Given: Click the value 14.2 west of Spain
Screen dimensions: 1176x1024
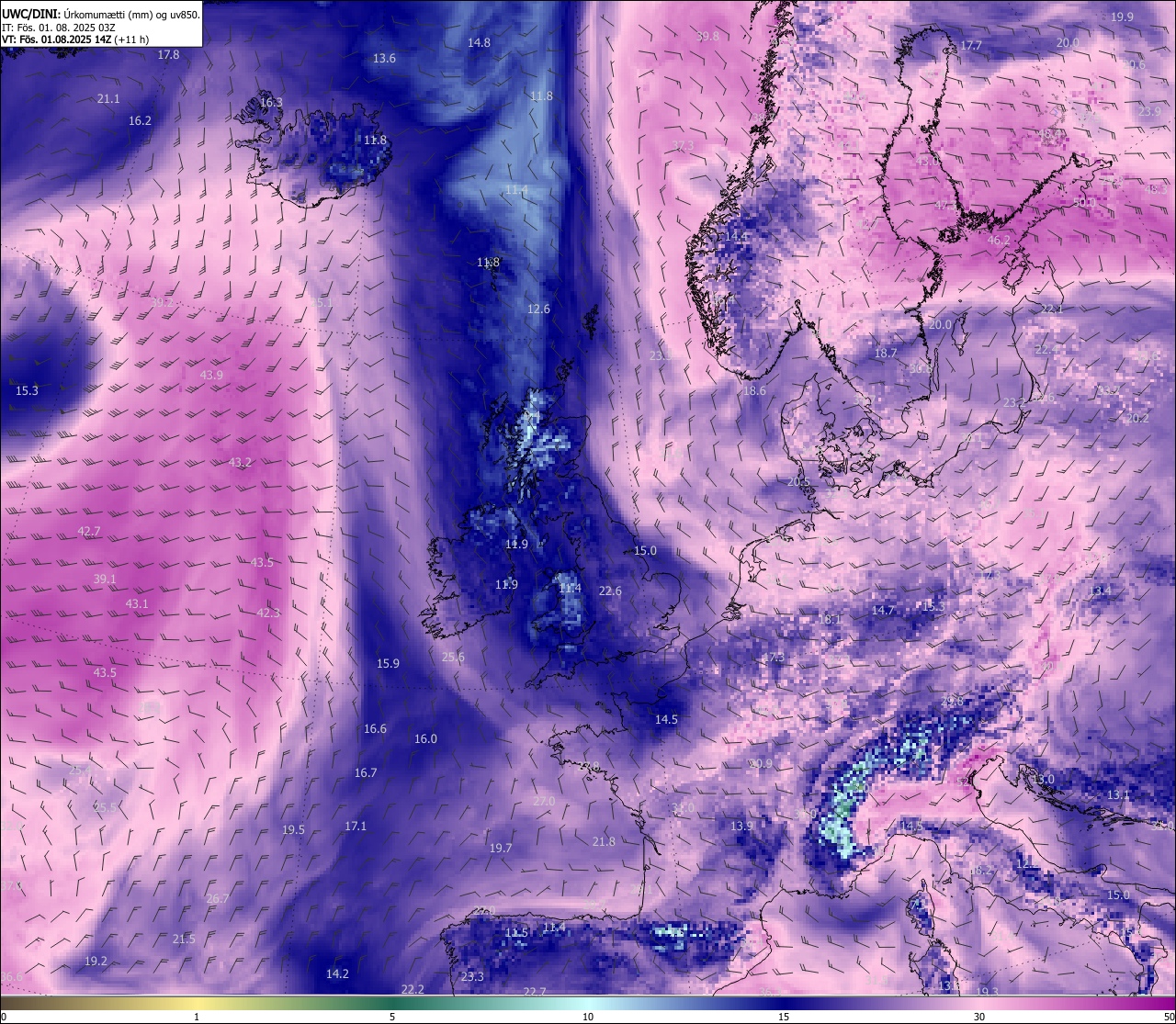Looking at the screenshot, I should [x=337, y=974].
